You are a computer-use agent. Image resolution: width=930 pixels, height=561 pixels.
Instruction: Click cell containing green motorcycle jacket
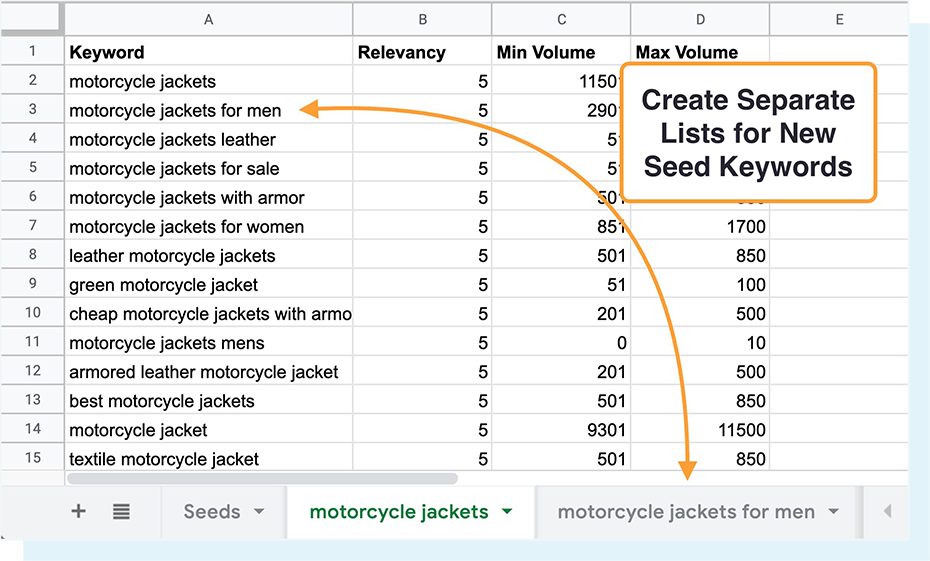coord(208,285)
